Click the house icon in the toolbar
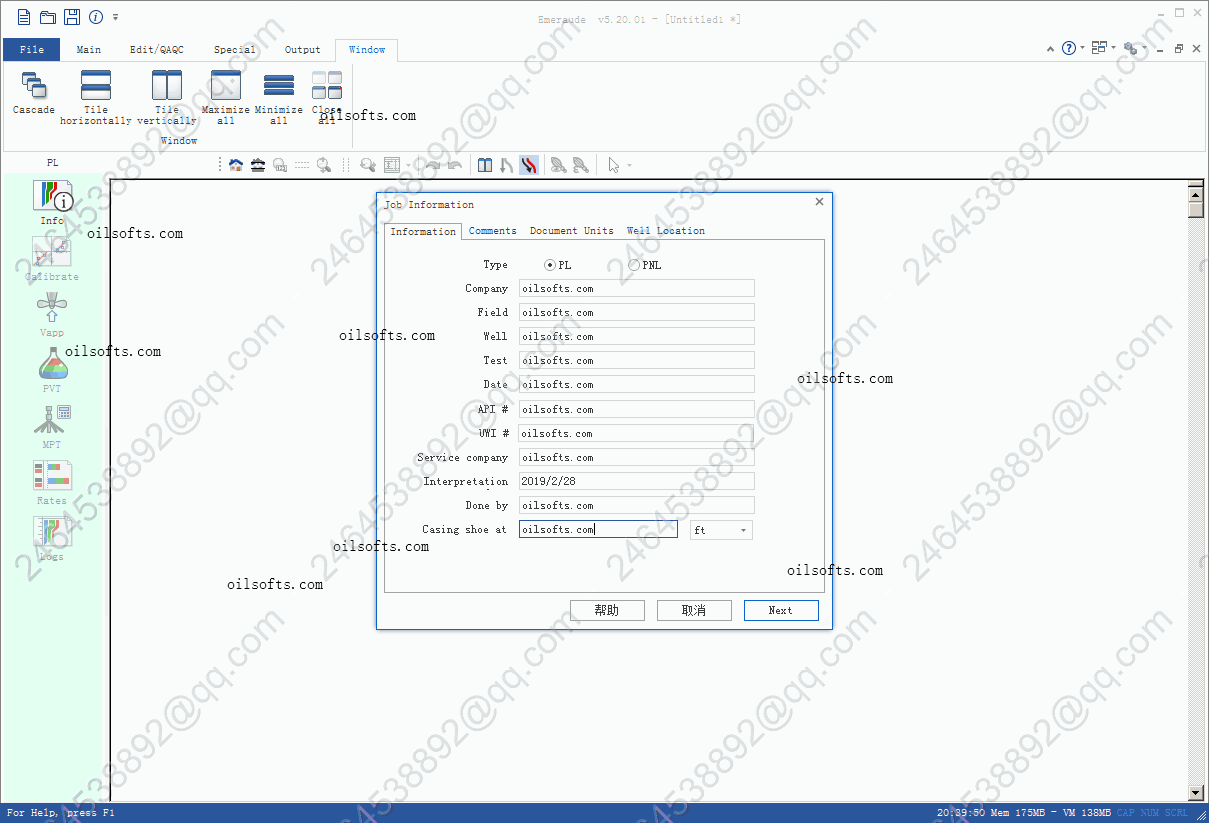The height and width of the screenshot is (823, 1209). click(236, 165)
